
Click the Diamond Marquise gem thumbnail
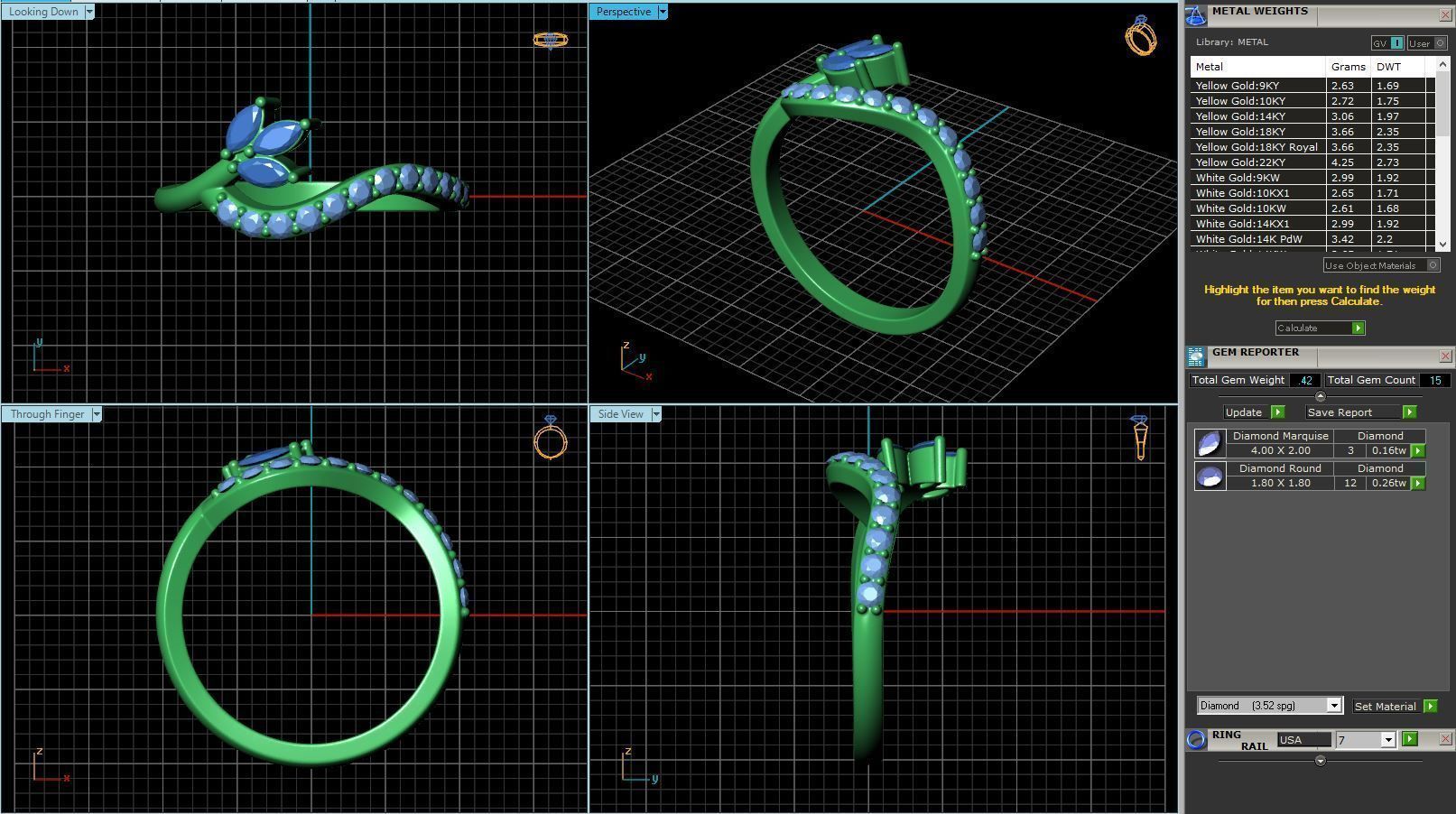1210,443
